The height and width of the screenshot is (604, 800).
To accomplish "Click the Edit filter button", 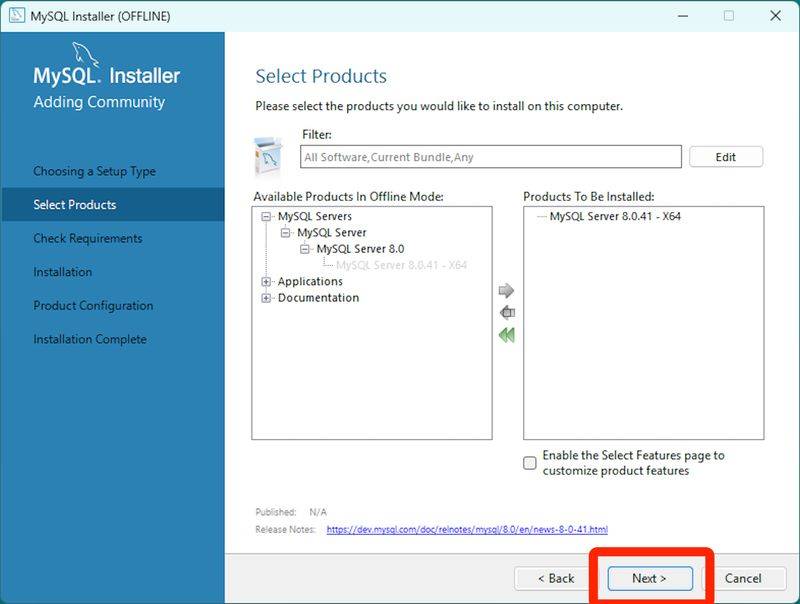I will click(x=726, y=157).
